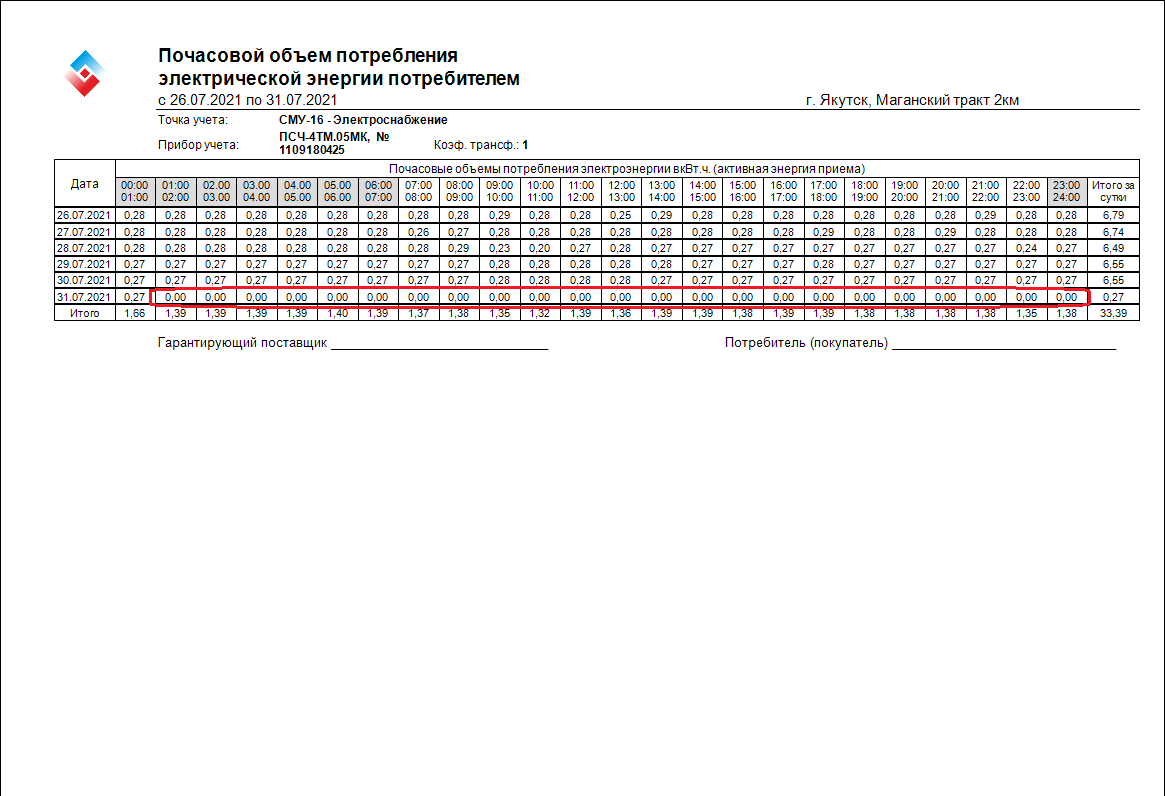Click the address 'г. Якутск, Маганский тракт 2км'
This screenshot has width=1165, height=796.
click(x=912, y=100)
